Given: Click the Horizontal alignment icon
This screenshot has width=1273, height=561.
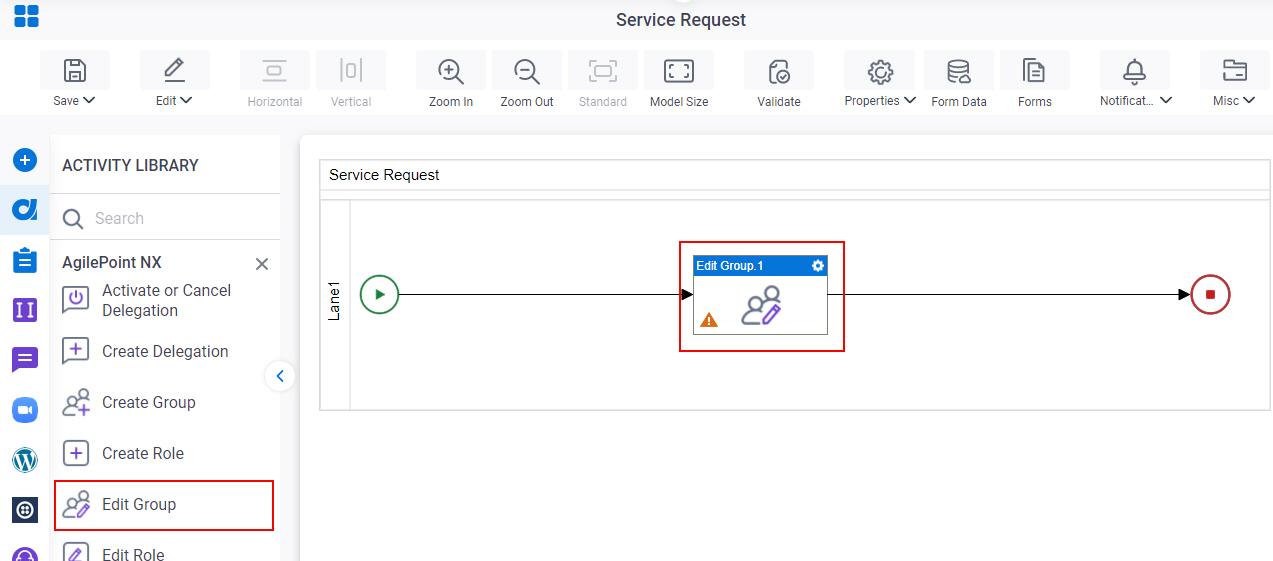Looking at the screenshot, I should [274, 70].
